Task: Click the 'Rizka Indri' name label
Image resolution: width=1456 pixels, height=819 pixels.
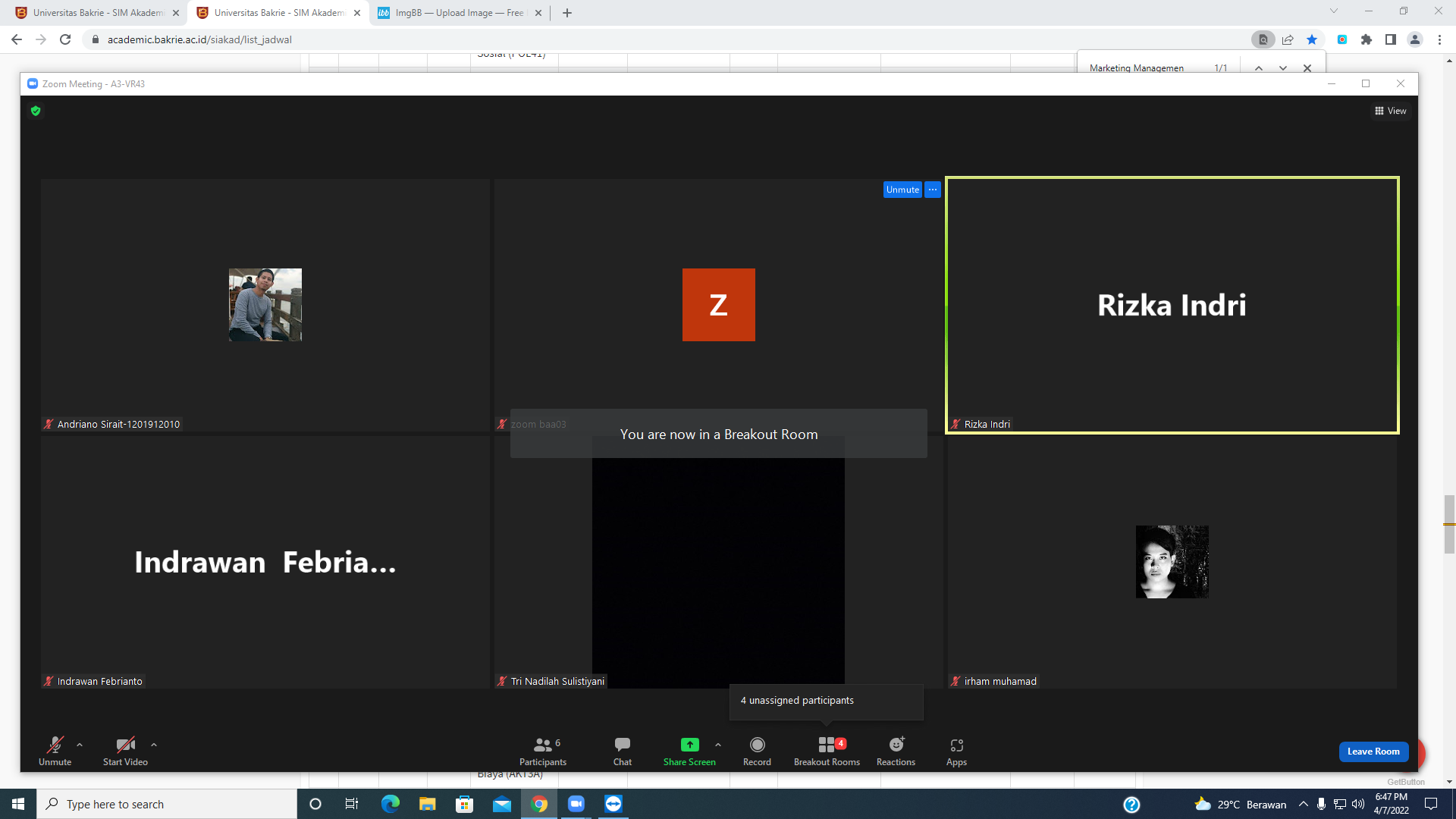Action: [987, 425]
